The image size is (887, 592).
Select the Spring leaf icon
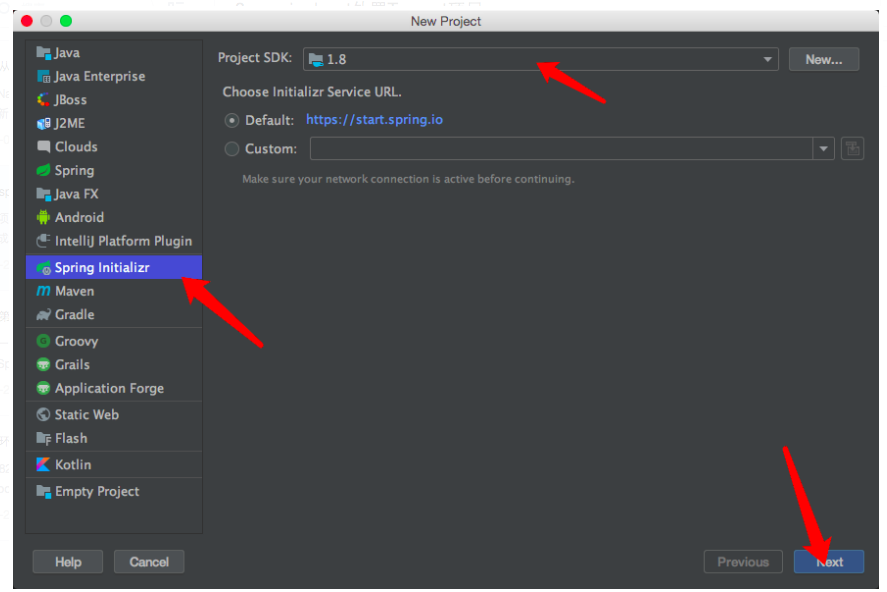(44, 170)
